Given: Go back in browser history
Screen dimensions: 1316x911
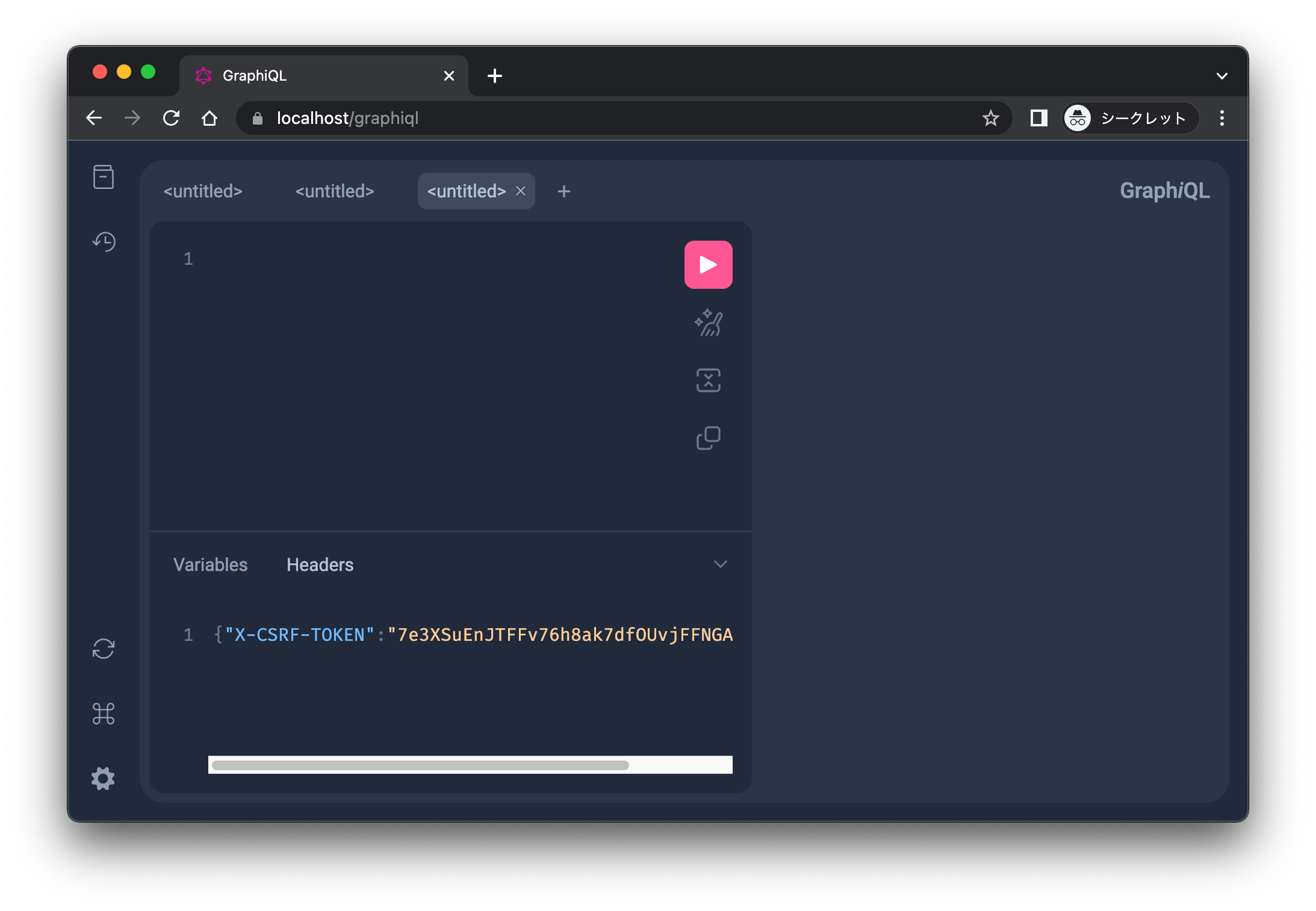Looking at the screenshot, I should click(94, 118).
